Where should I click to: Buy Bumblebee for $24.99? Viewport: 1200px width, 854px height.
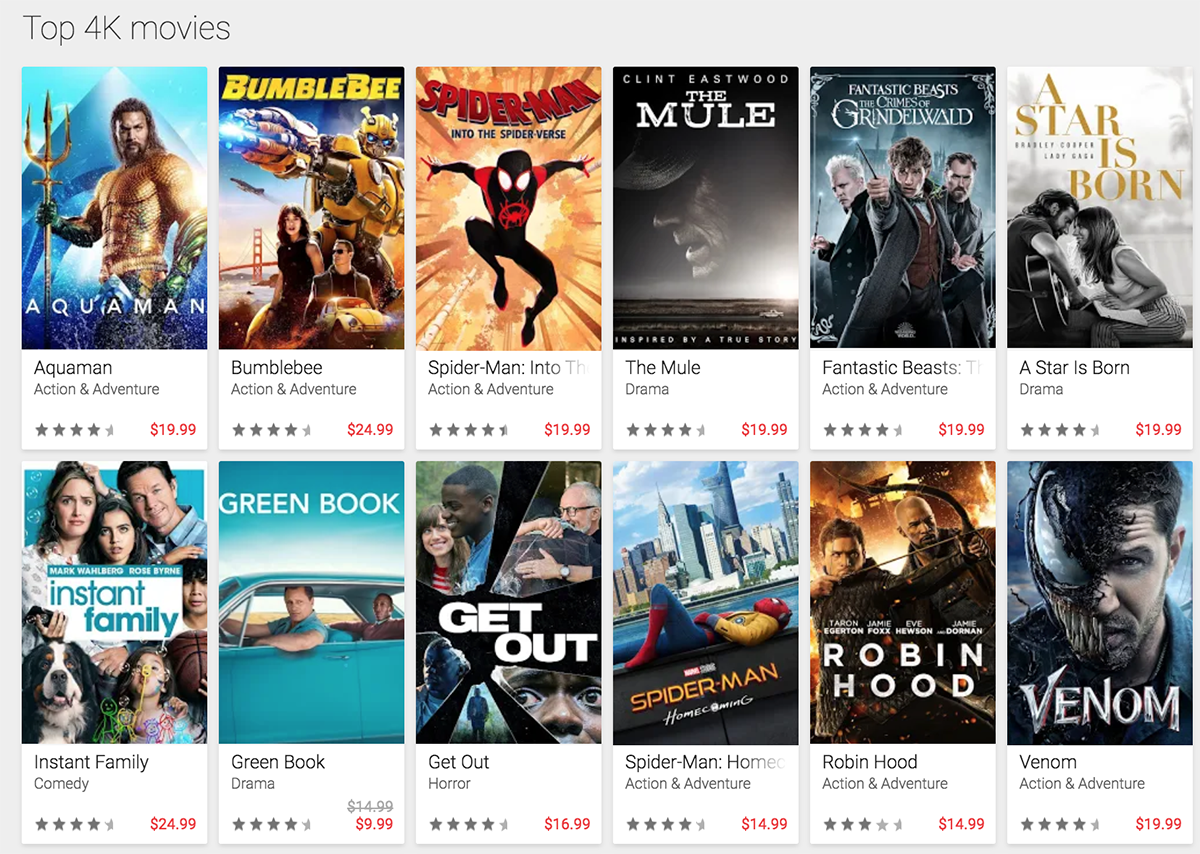(370, 430)
